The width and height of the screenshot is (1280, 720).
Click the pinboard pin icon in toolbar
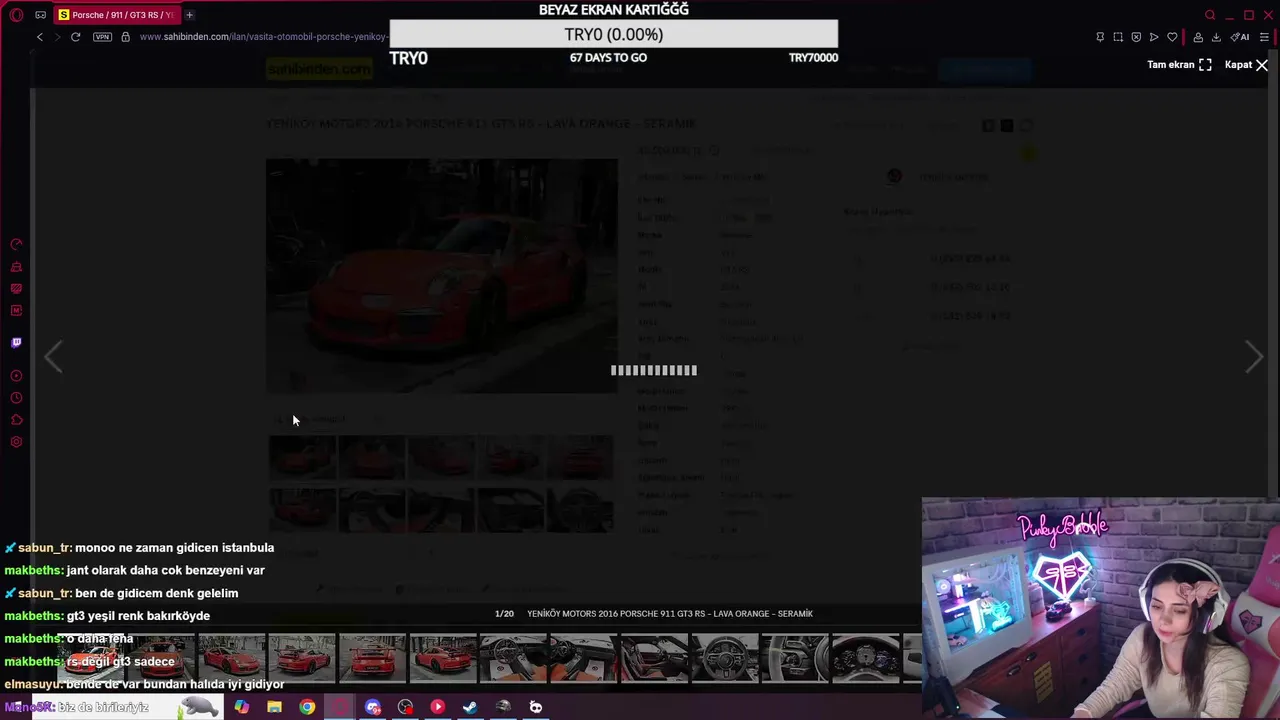(x=1100, y=37)
